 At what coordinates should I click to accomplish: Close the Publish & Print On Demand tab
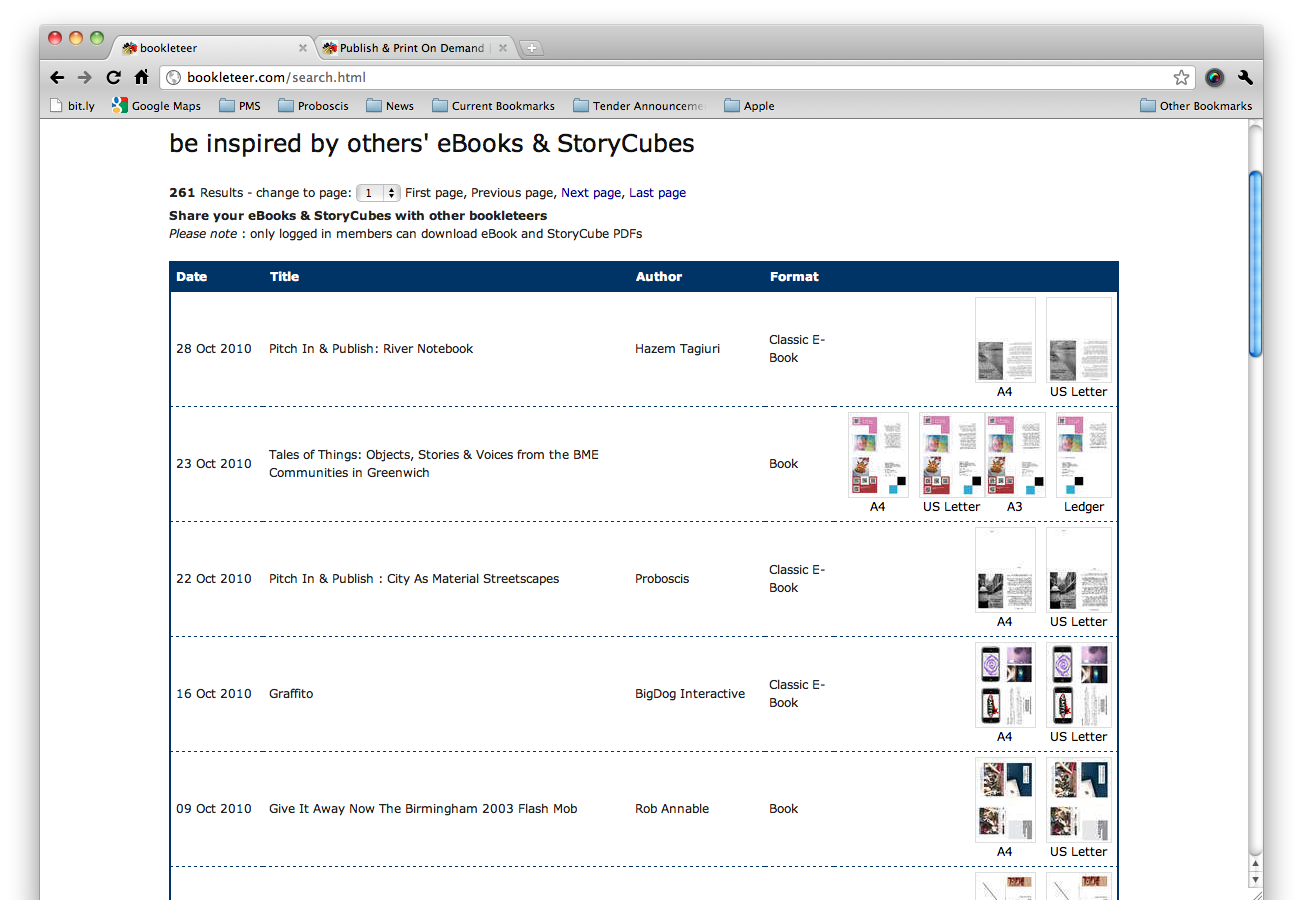point(503,48)
